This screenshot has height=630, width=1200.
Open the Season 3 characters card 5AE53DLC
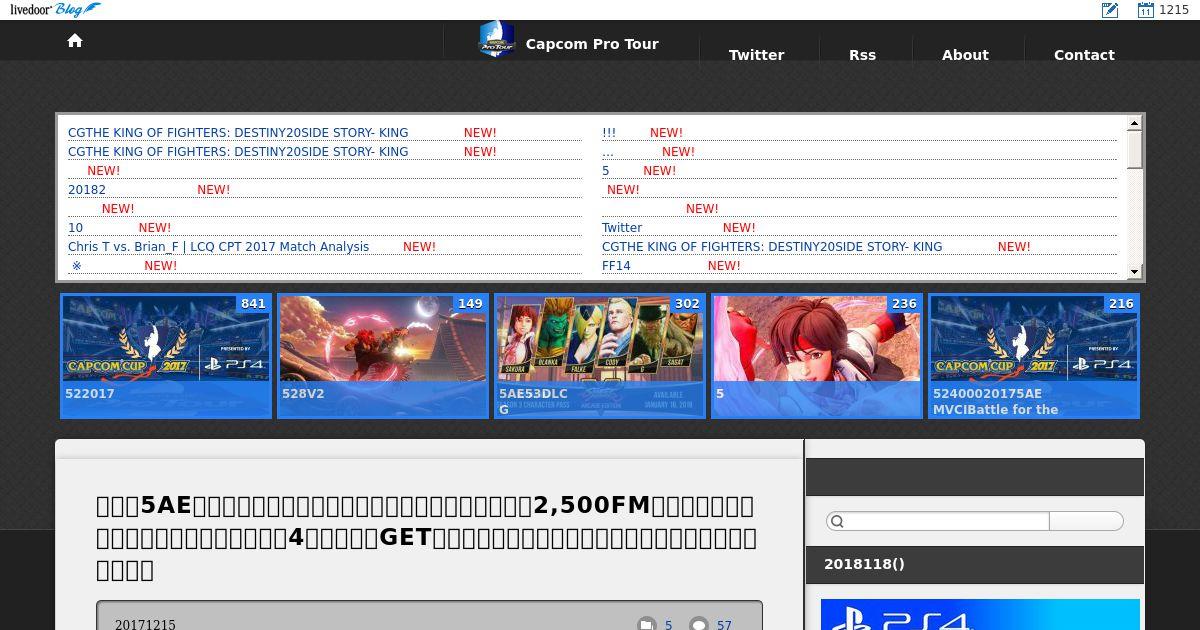(x=600, y=355)
